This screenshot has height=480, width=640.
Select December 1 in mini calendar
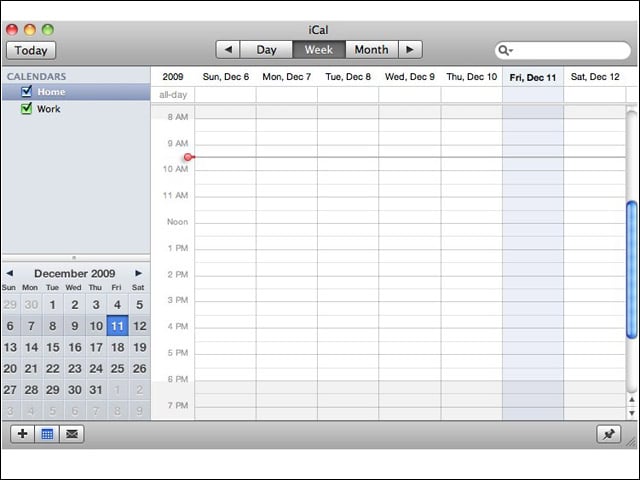pyautogui.click(x=53, y=304)
